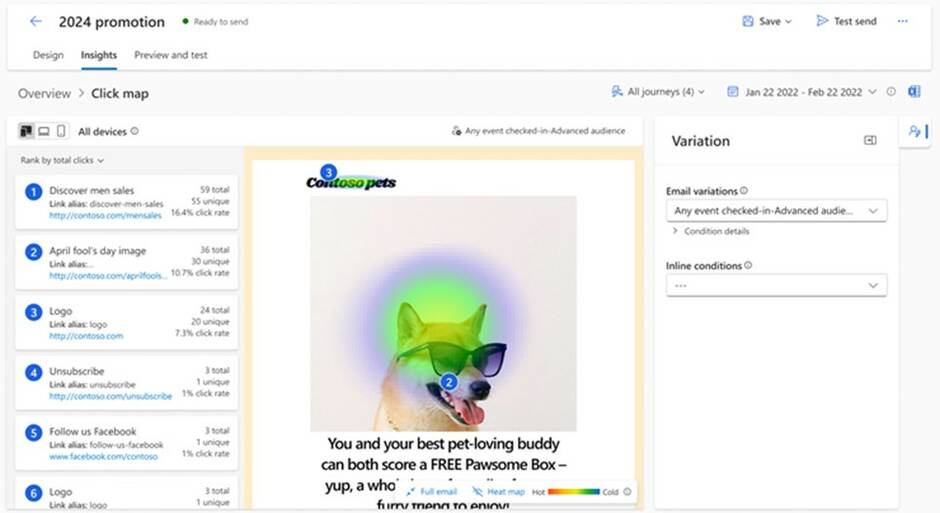This screenshot has height=513, width=940.
Task: Open the contoso.com/mensales link
Action: tap(106, 215)
